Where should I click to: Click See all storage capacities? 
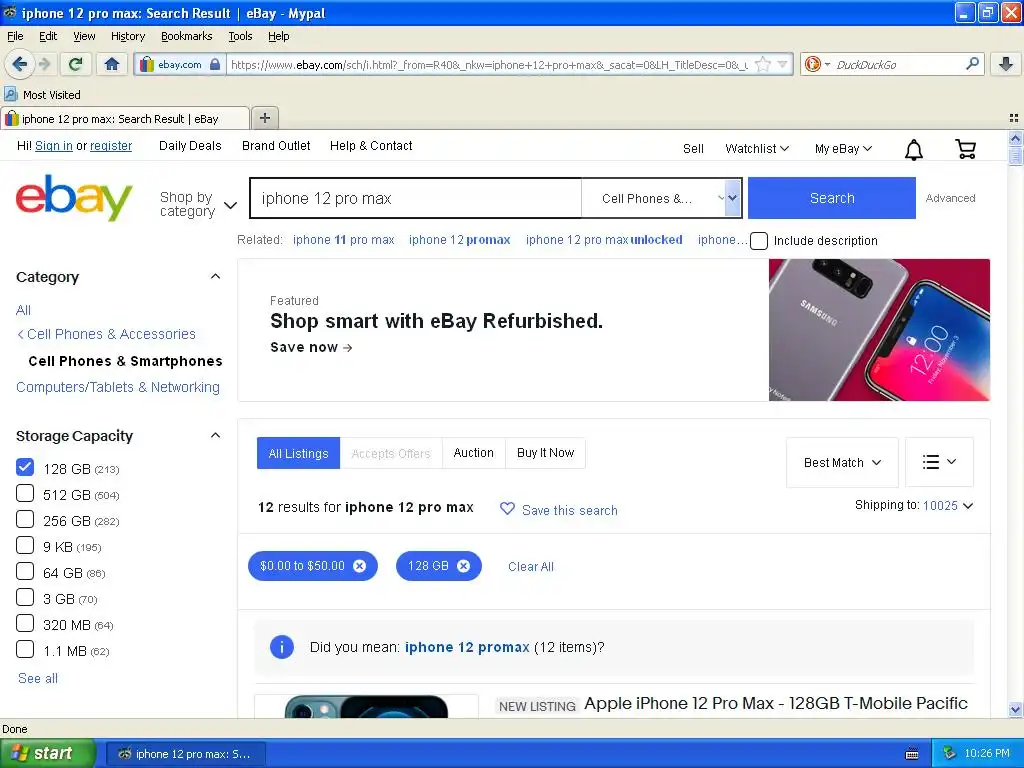[38, 679]
